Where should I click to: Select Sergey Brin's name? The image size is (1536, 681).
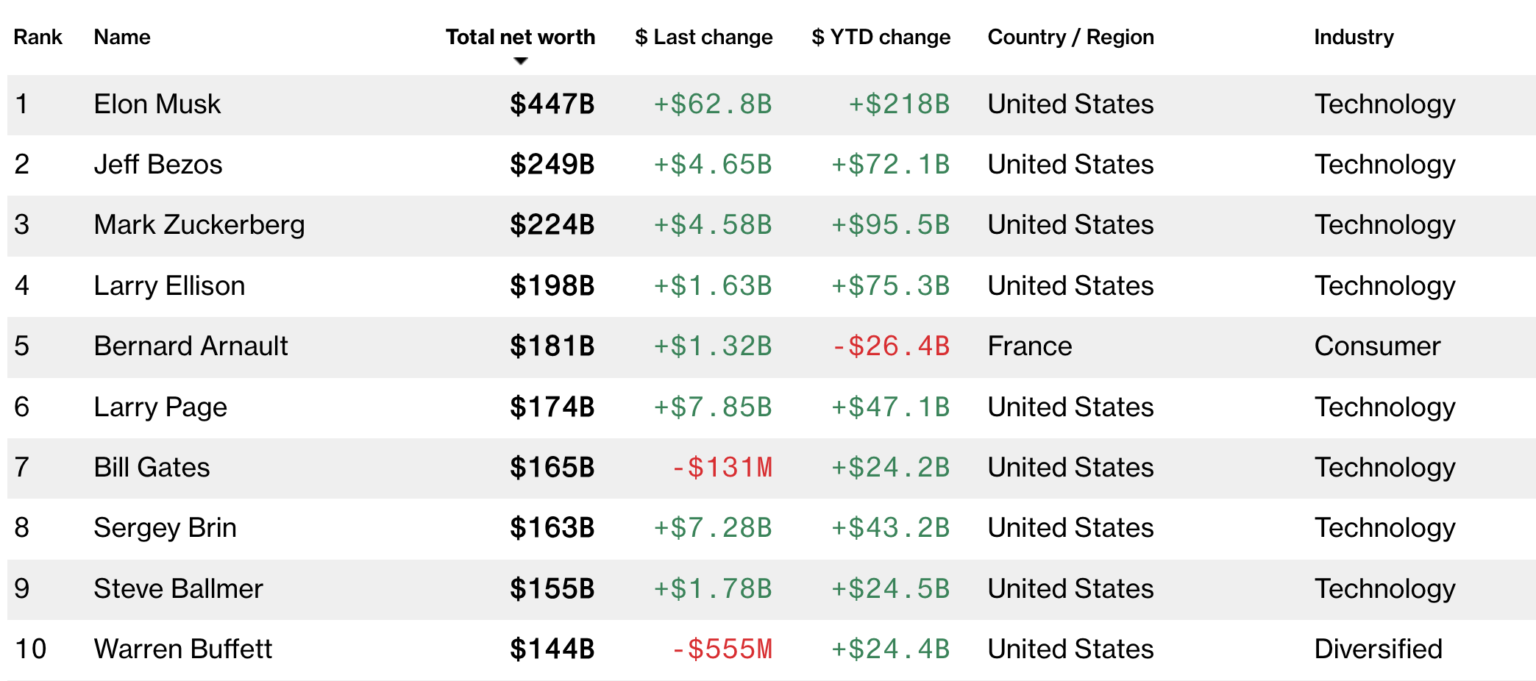(x=165, y=528)
